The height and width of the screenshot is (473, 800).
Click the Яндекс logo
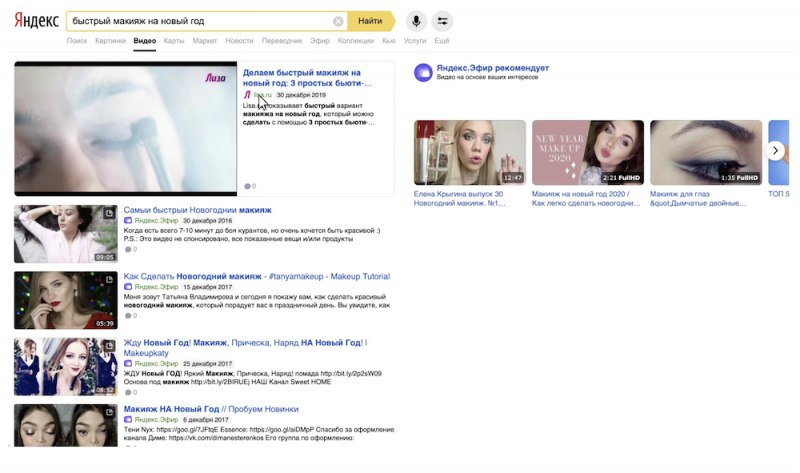point(36,20)
